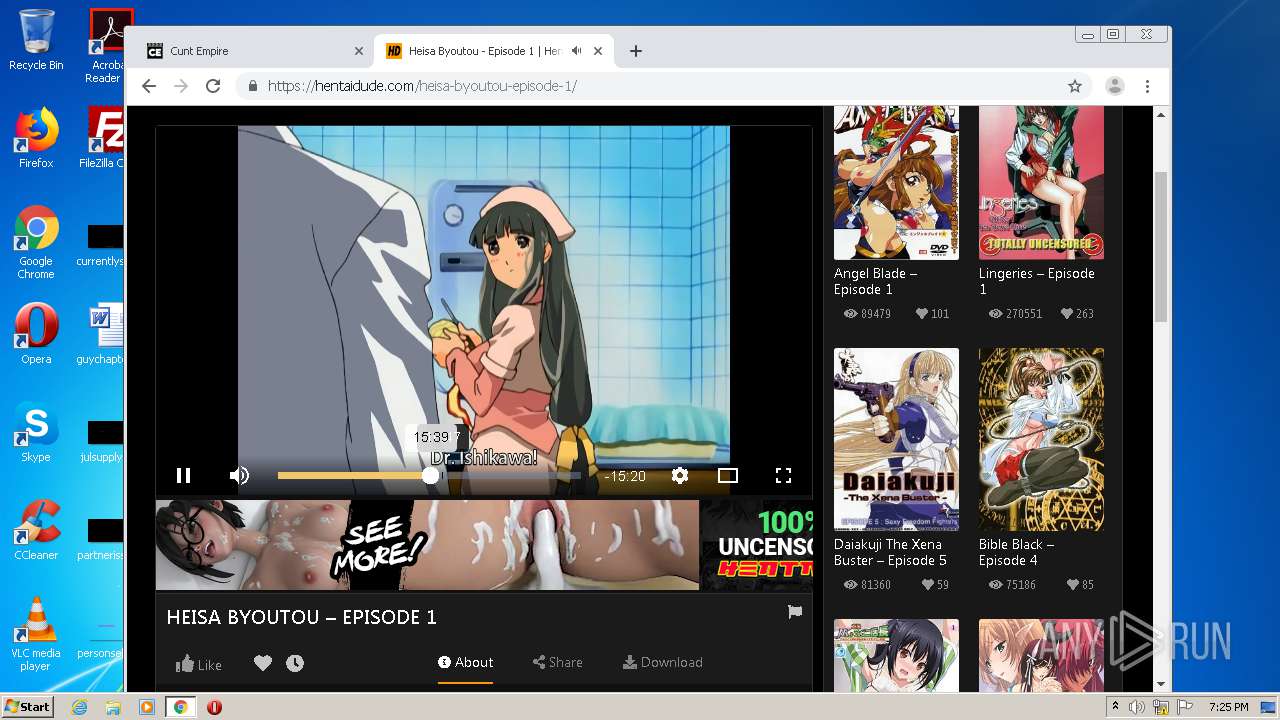Open Windows Explorer from the taskbar
This screenshot has height=720, width=1280.
[x=113, y=707]
